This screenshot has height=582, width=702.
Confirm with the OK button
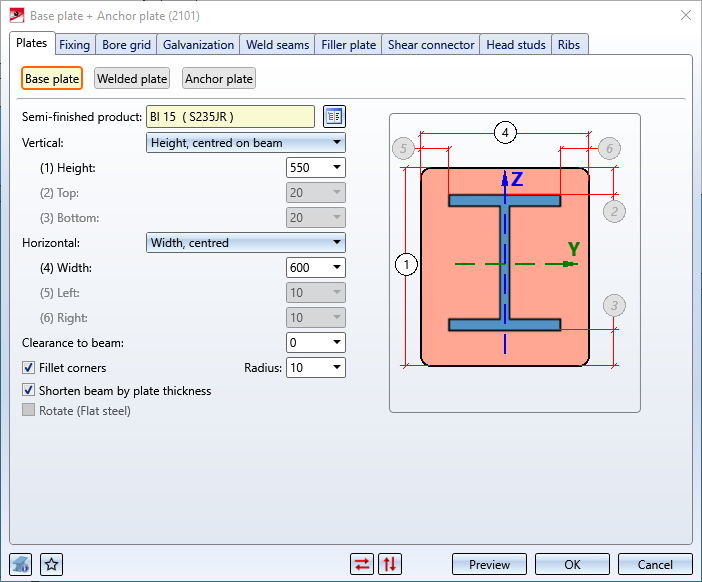(572, 565)
